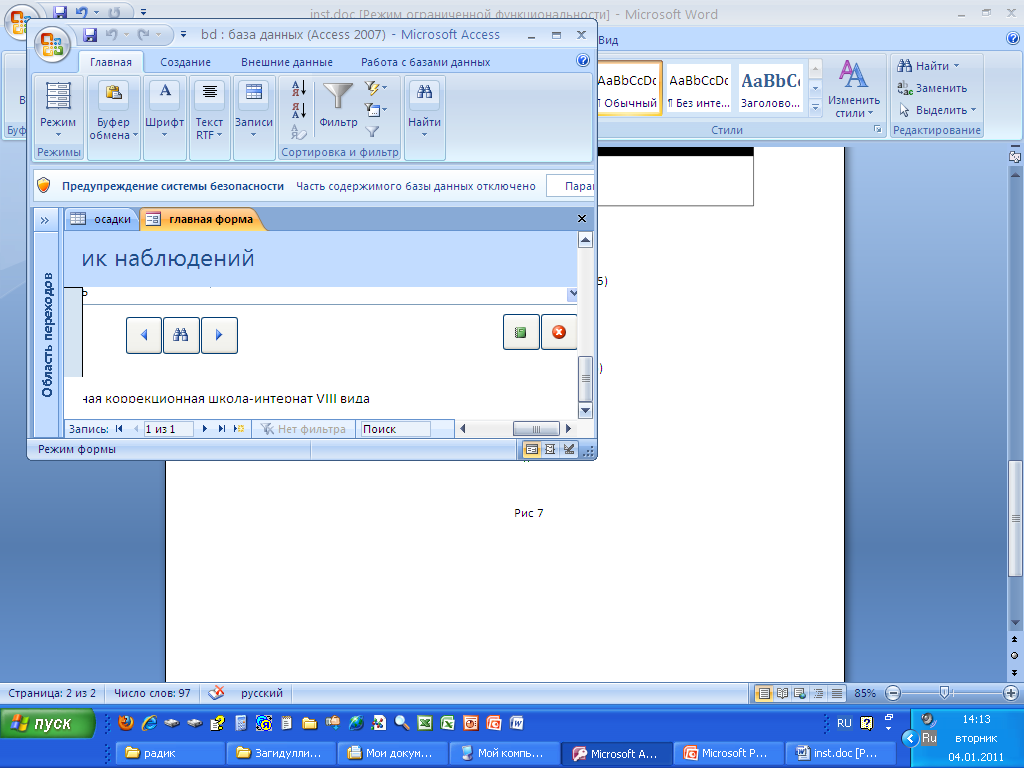Open the filter Selection lightning dropdown
1024x768 pixels.
pos(376,88)
